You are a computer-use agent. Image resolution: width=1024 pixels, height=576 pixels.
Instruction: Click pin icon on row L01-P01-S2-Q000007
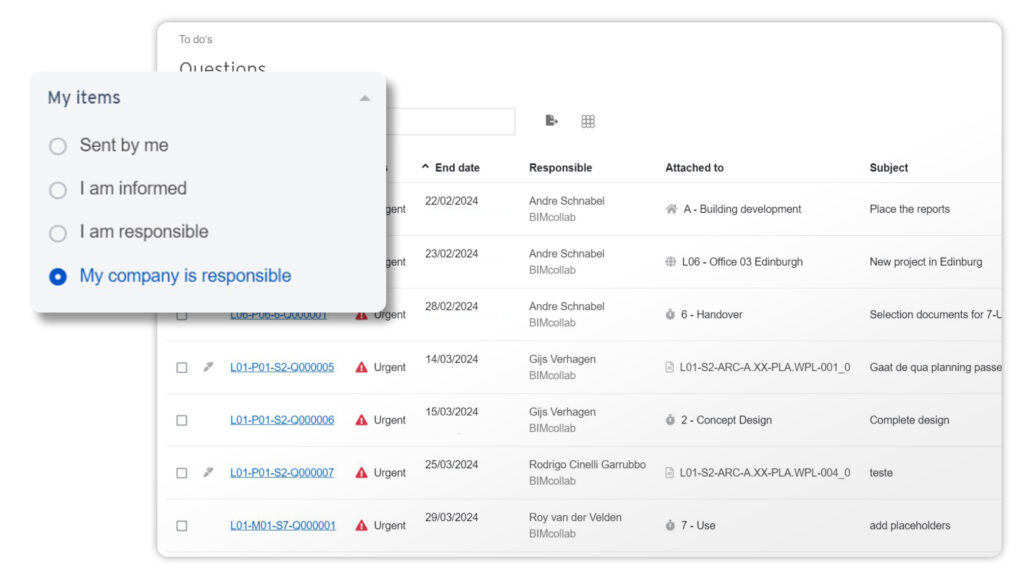click(x=208, y=472)
